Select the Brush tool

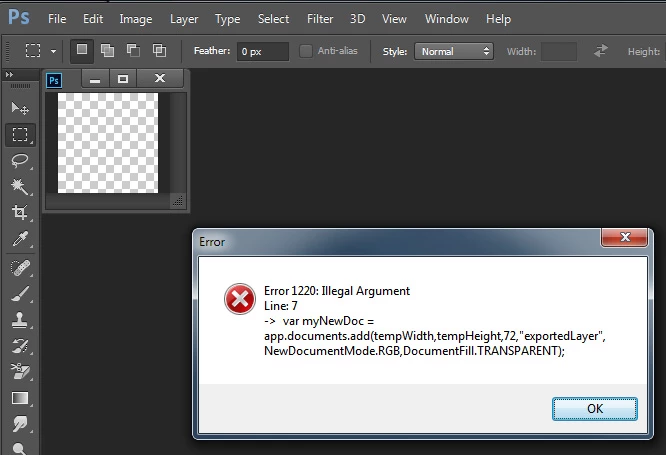20,294
